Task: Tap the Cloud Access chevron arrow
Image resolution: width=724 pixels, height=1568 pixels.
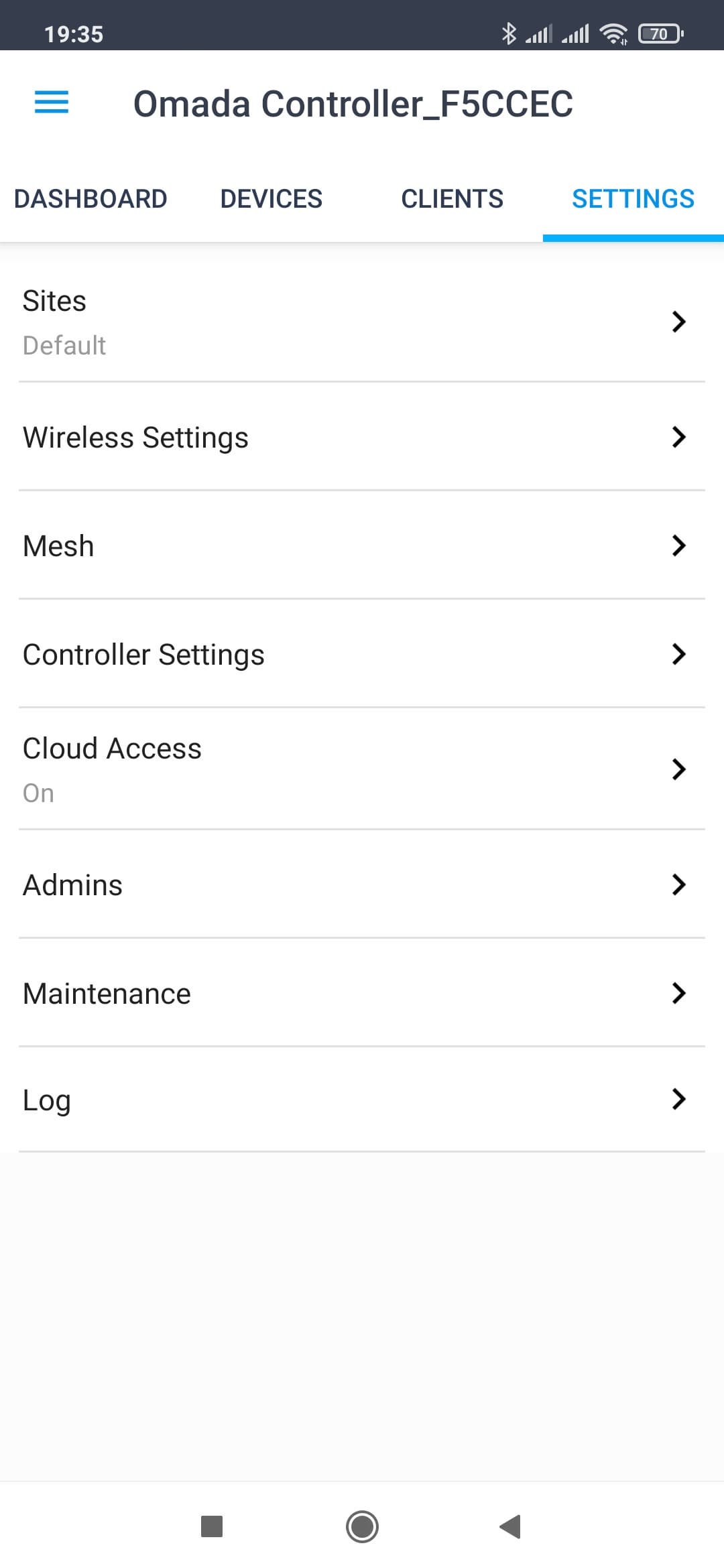Action: click(678, 769)
